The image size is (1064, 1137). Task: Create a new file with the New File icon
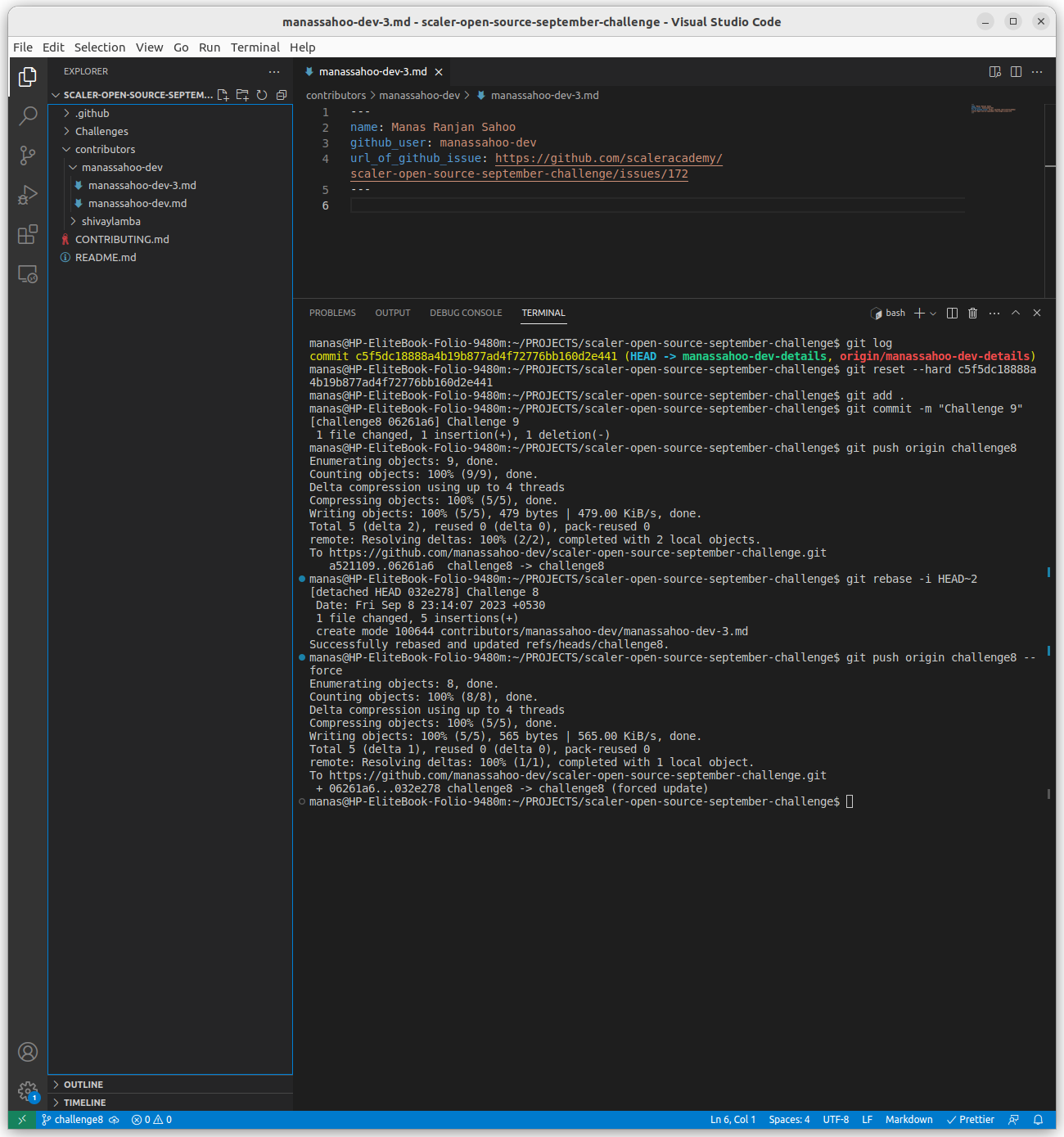coord(223,94)
